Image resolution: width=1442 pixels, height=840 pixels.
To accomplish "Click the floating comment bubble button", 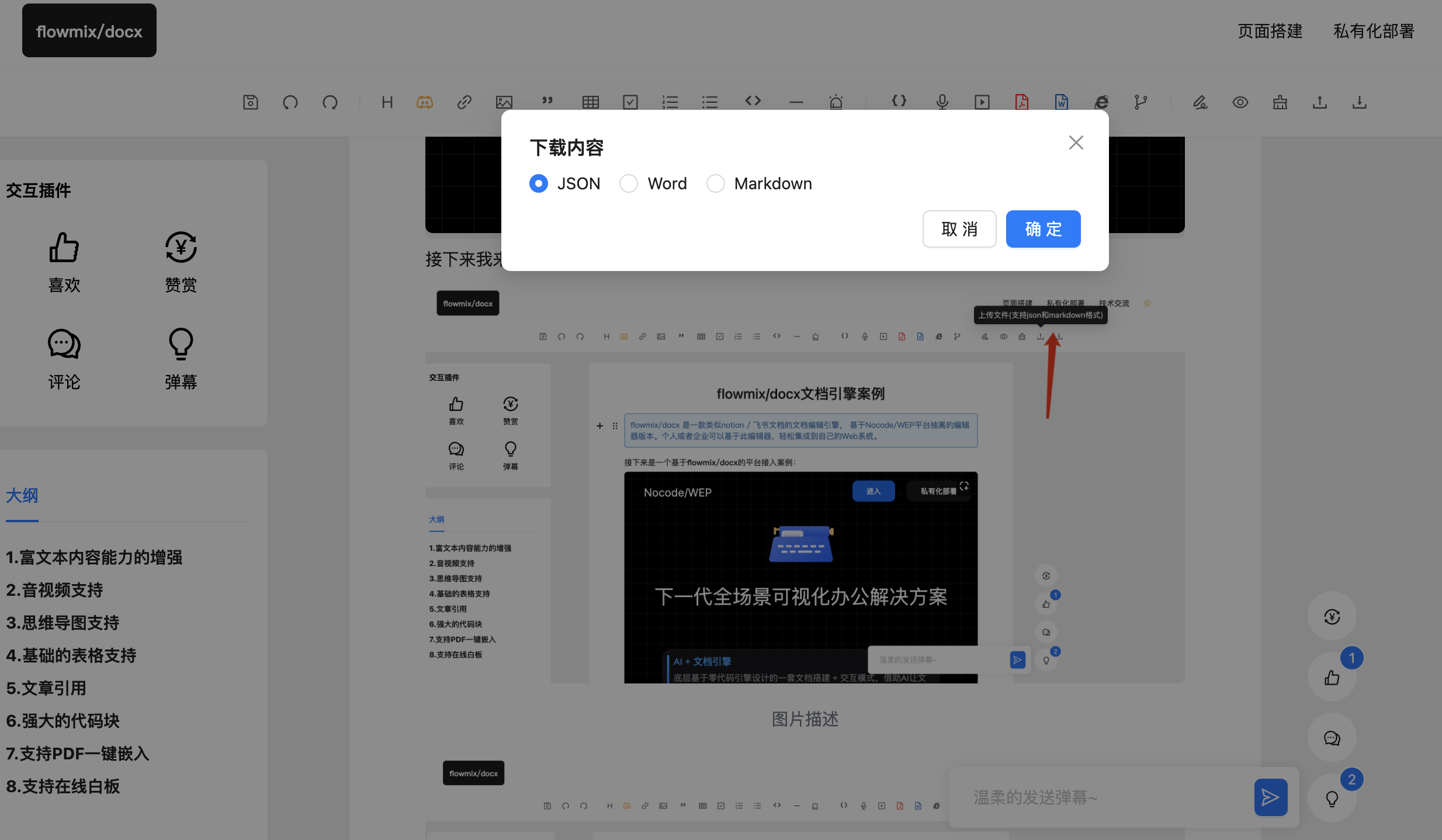I will click(1332, 738).
